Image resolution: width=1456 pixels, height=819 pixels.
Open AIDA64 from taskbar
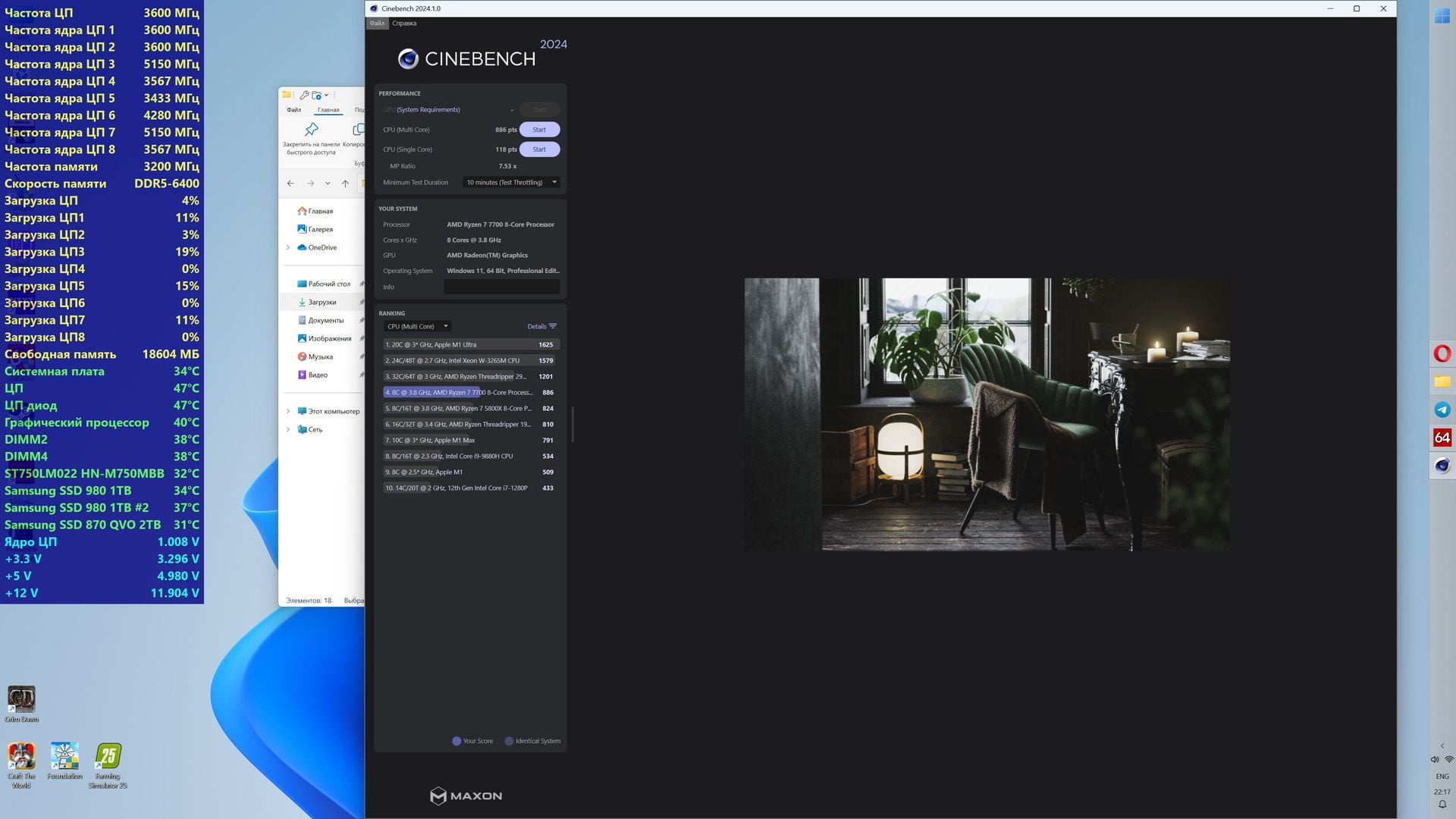click(1442, 438)
